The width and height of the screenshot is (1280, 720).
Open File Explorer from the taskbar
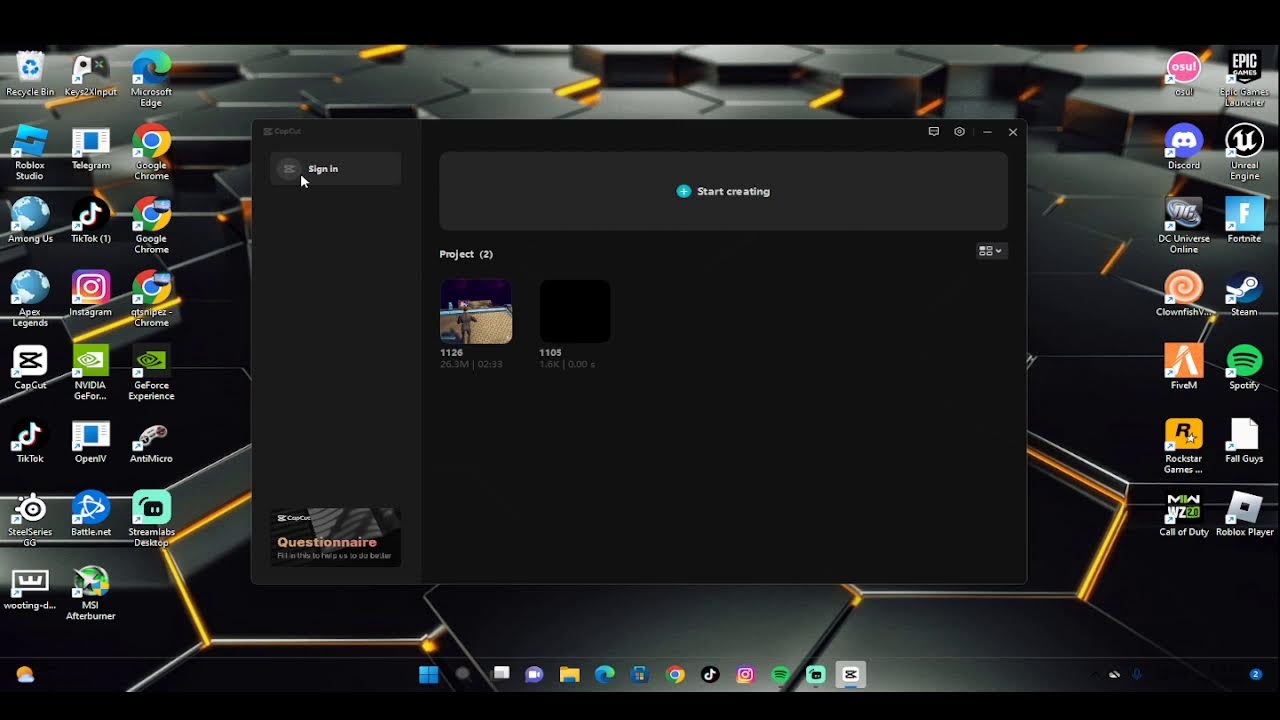point(569,674)
